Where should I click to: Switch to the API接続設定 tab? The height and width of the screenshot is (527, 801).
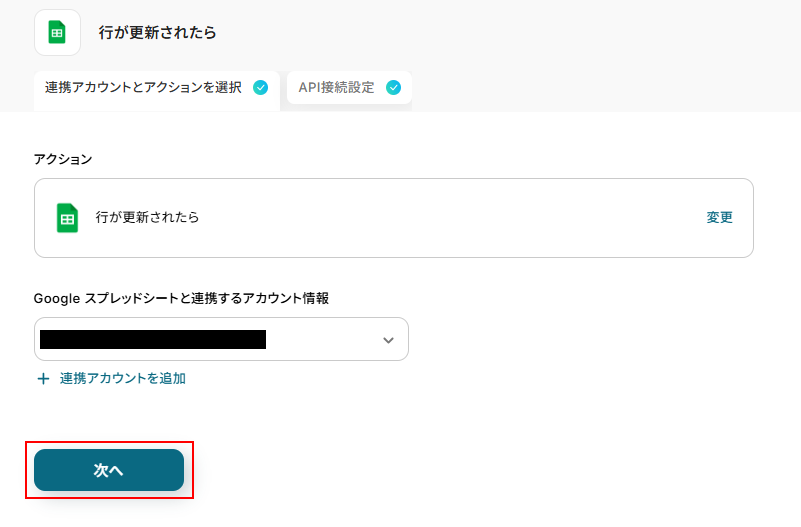point(336,88)
